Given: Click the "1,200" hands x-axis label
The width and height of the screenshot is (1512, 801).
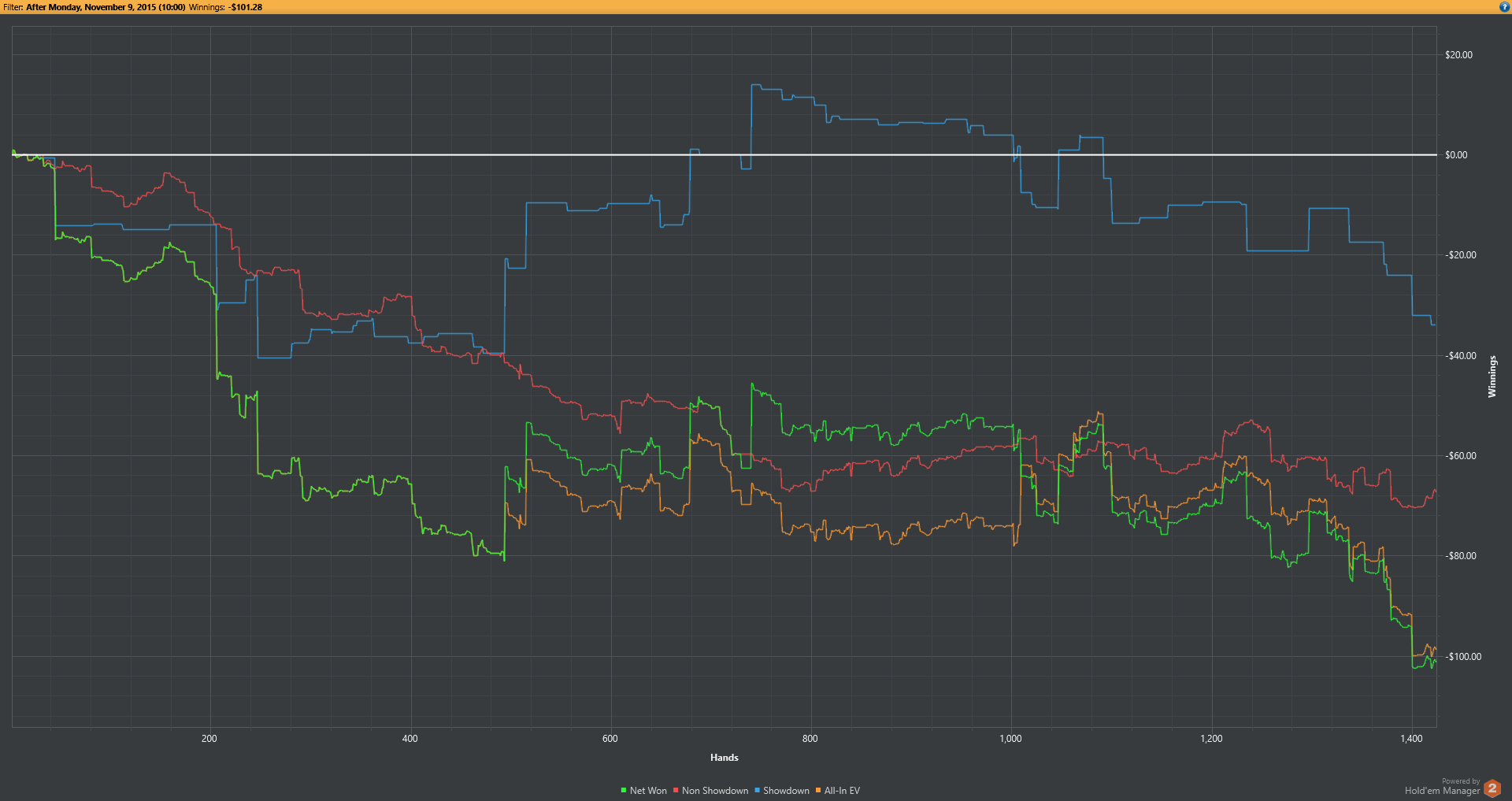Looking at the screenshot, I should [x=1212, y=739].
